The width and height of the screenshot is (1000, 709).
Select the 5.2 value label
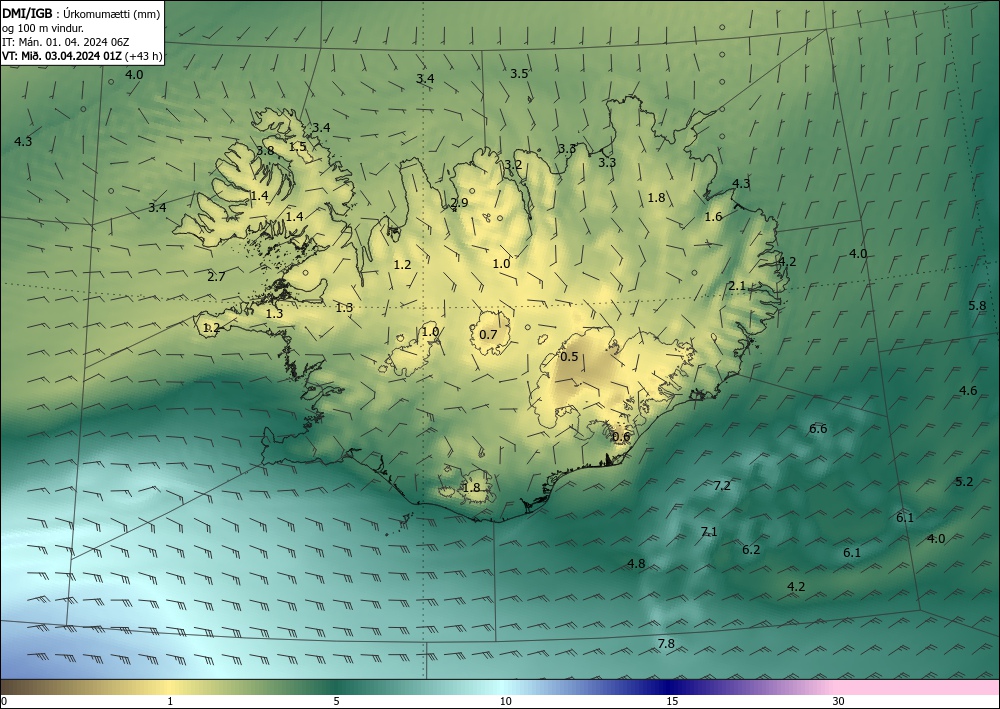[964, 482]
